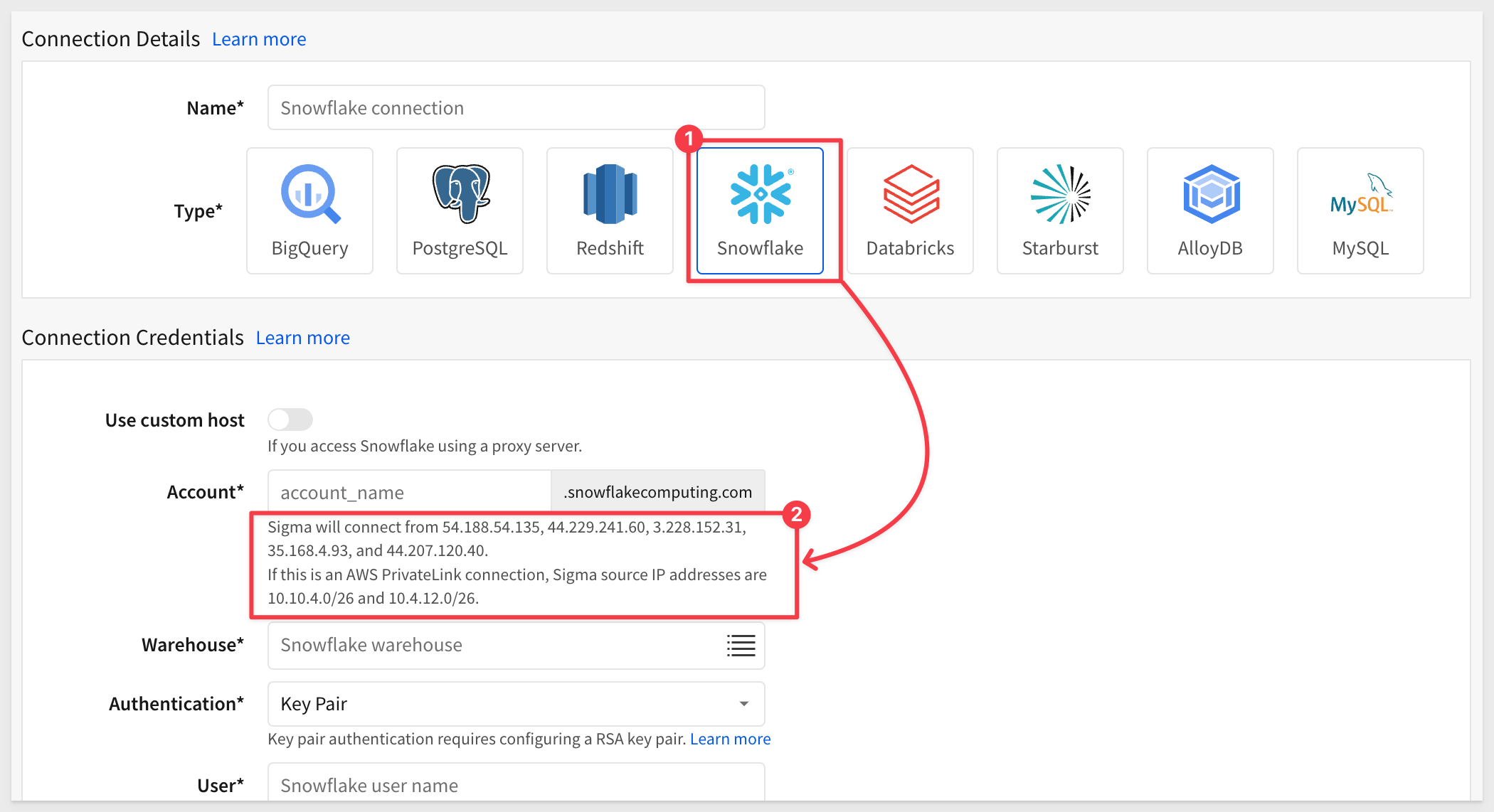
Task: Focus the Snowflake warehouse field
Action: pyautogui.click(x=516, y=646)
